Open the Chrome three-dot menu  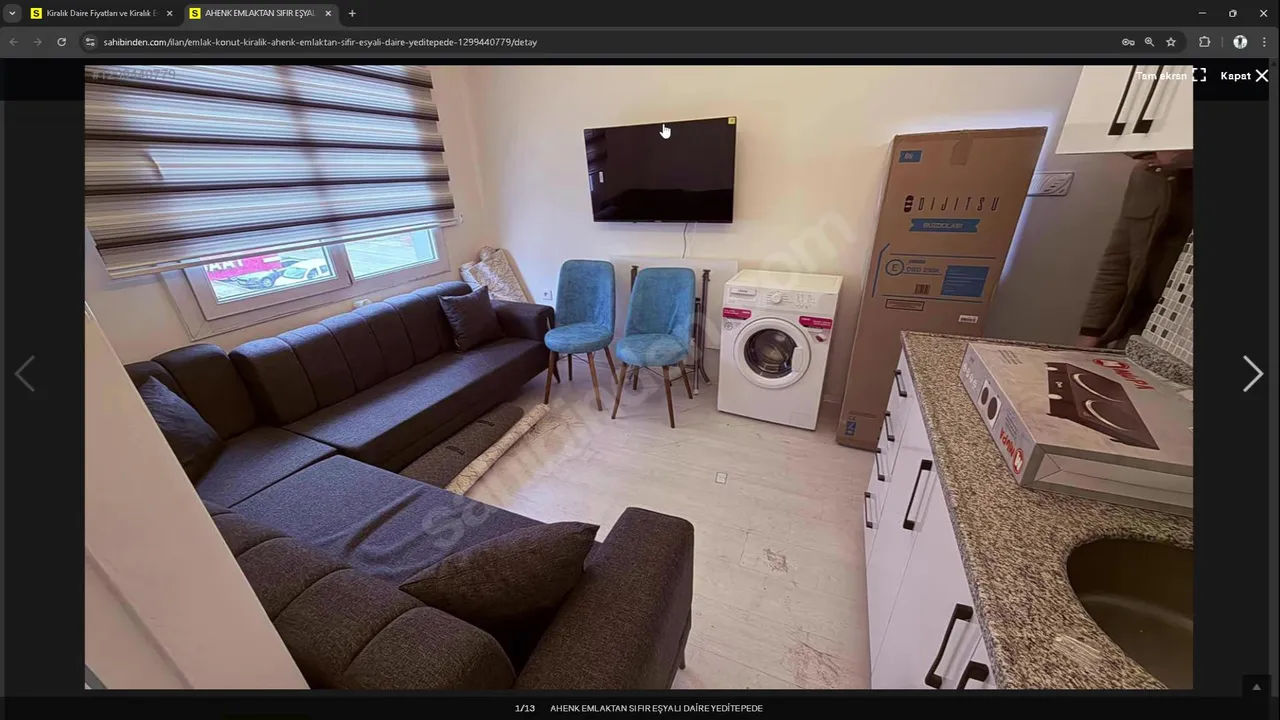click(1265, 42)
